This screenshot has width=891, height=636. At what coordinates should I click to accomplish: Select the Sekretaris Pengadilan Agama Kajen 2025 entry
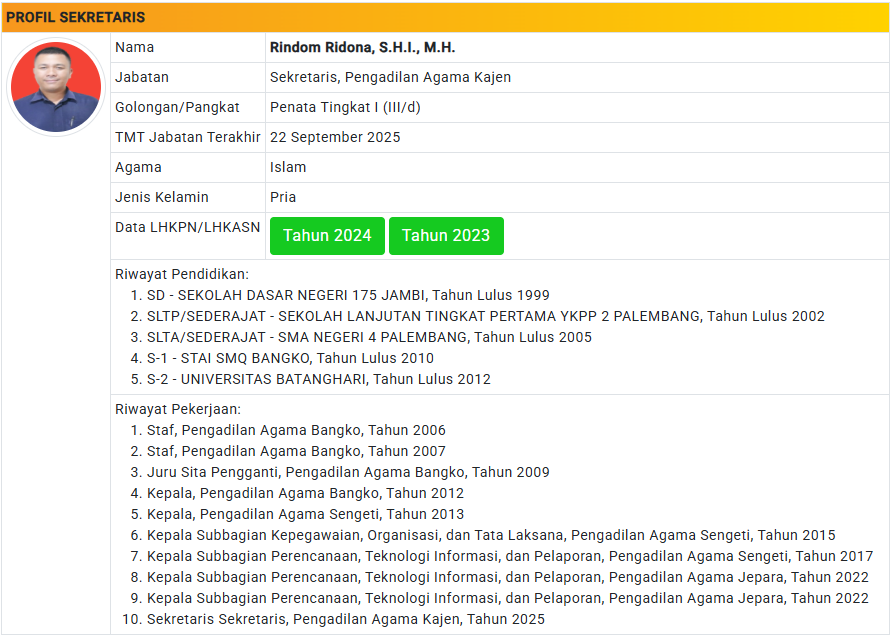pyautogui.click(x=346, y=619)
